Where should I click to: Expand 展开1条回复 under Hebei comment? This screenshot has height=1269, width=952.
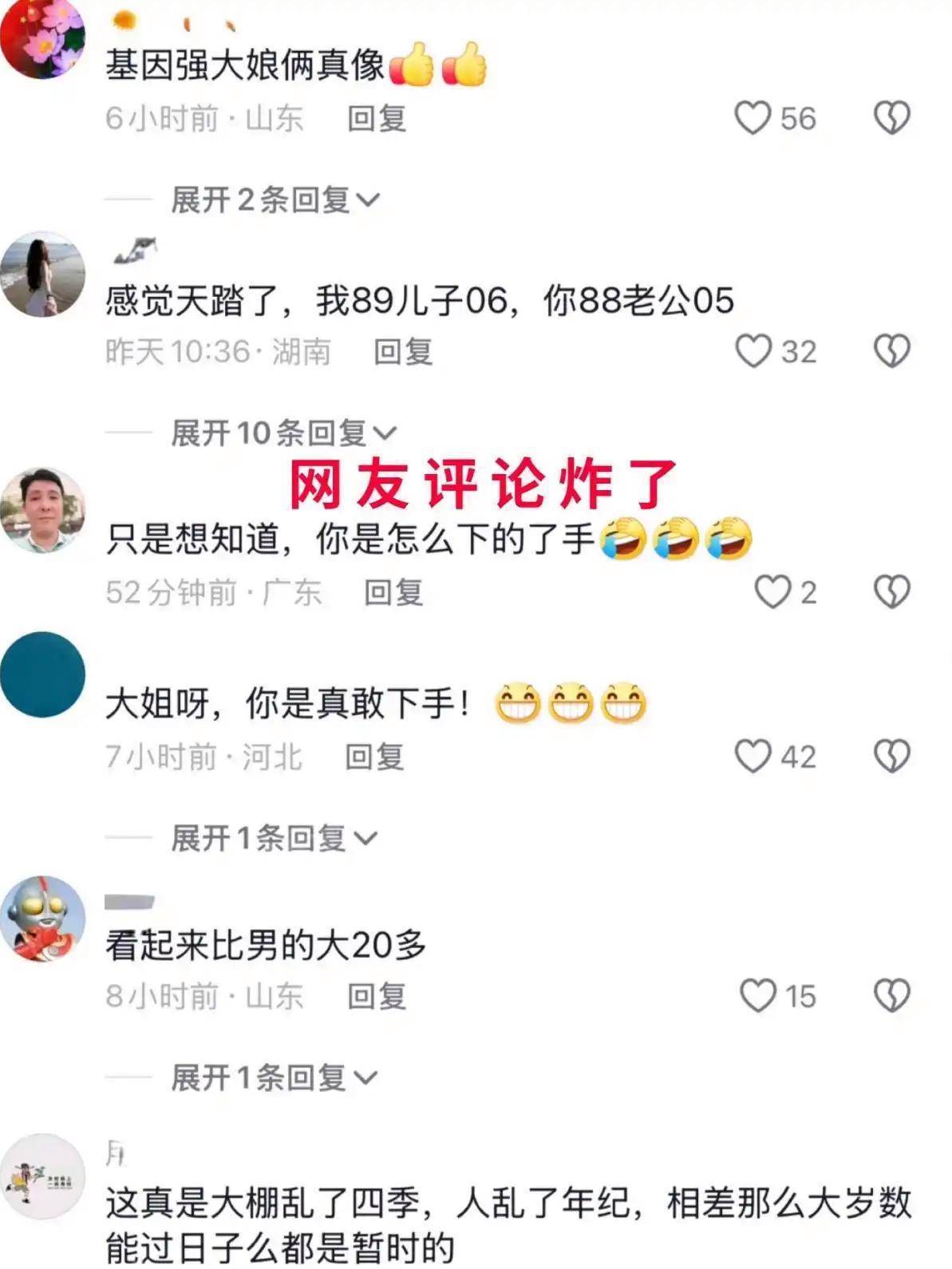coord(274,838)
